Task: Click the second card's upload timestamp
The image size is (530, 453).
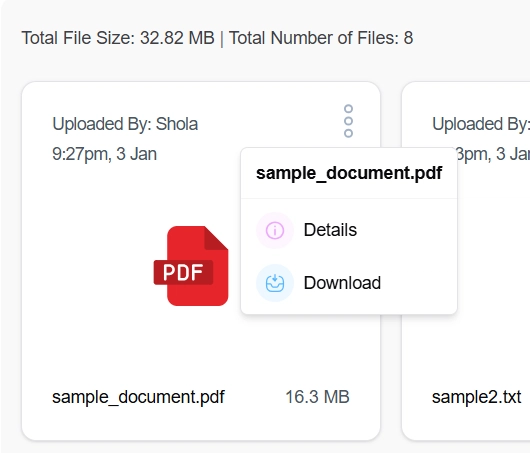Action: pos(493,154)
